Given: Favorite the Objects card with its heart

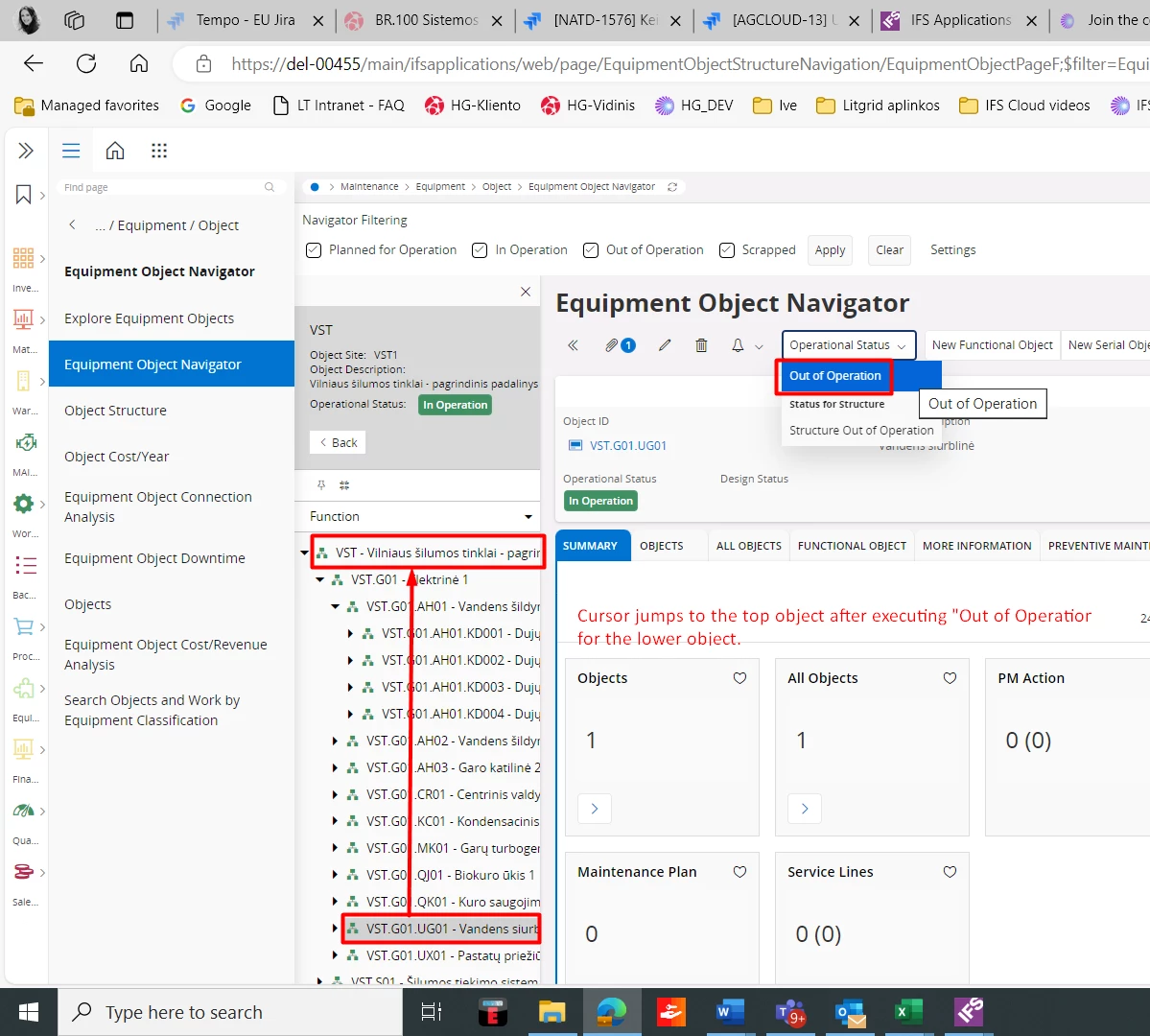Looking at the screenshot, I should point(740,678).
